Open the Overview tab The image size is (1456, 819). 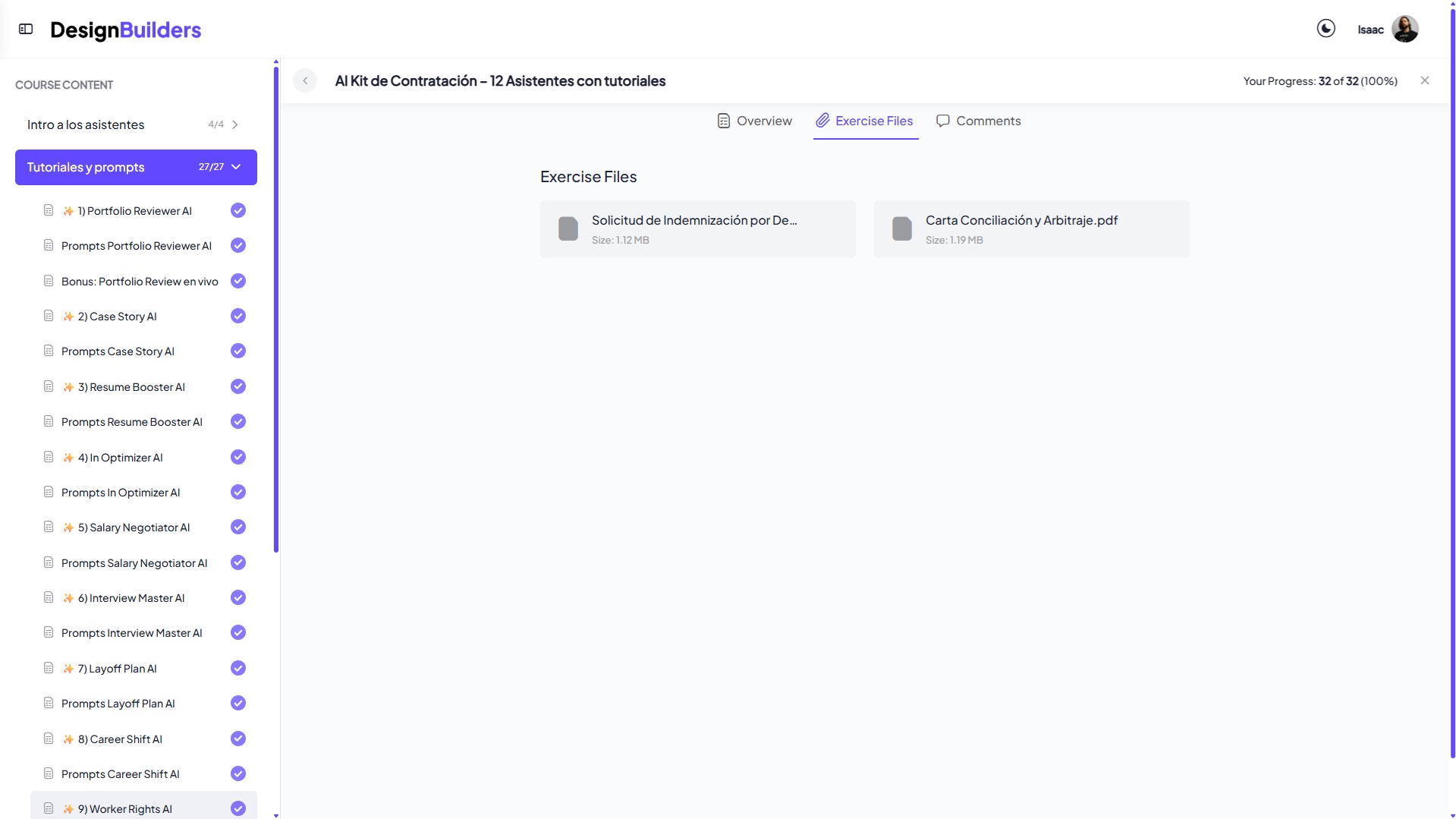754,121
